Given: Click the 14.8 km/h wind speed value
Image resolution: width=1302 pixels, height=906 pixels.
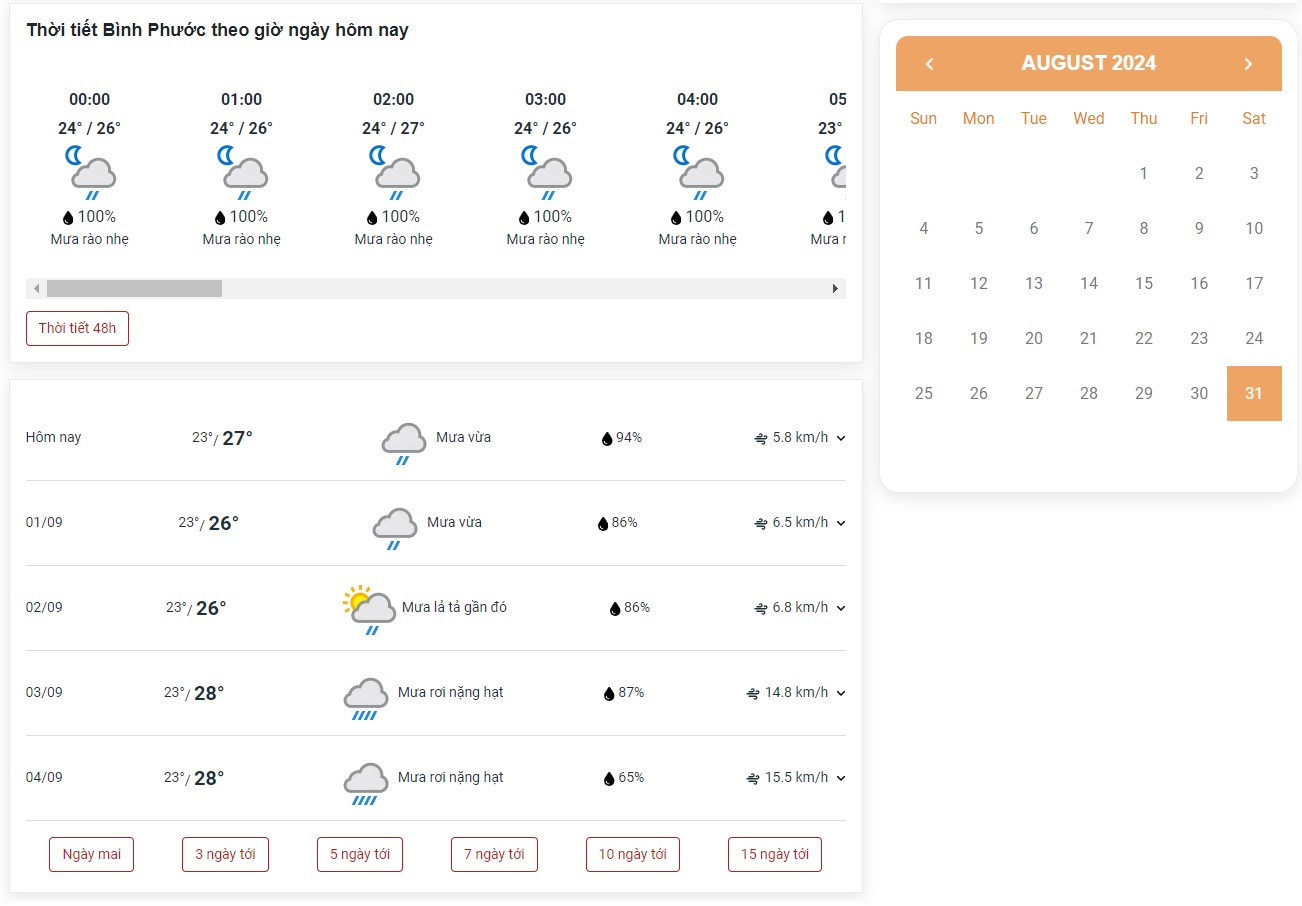Looking at the screenshot, I should [x=796, y=692].
